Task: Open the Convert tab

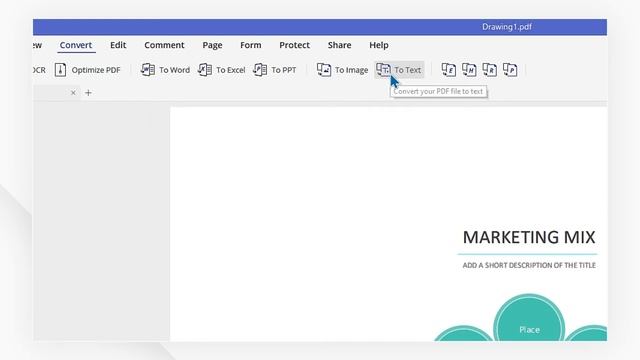Action: point(76,45)
